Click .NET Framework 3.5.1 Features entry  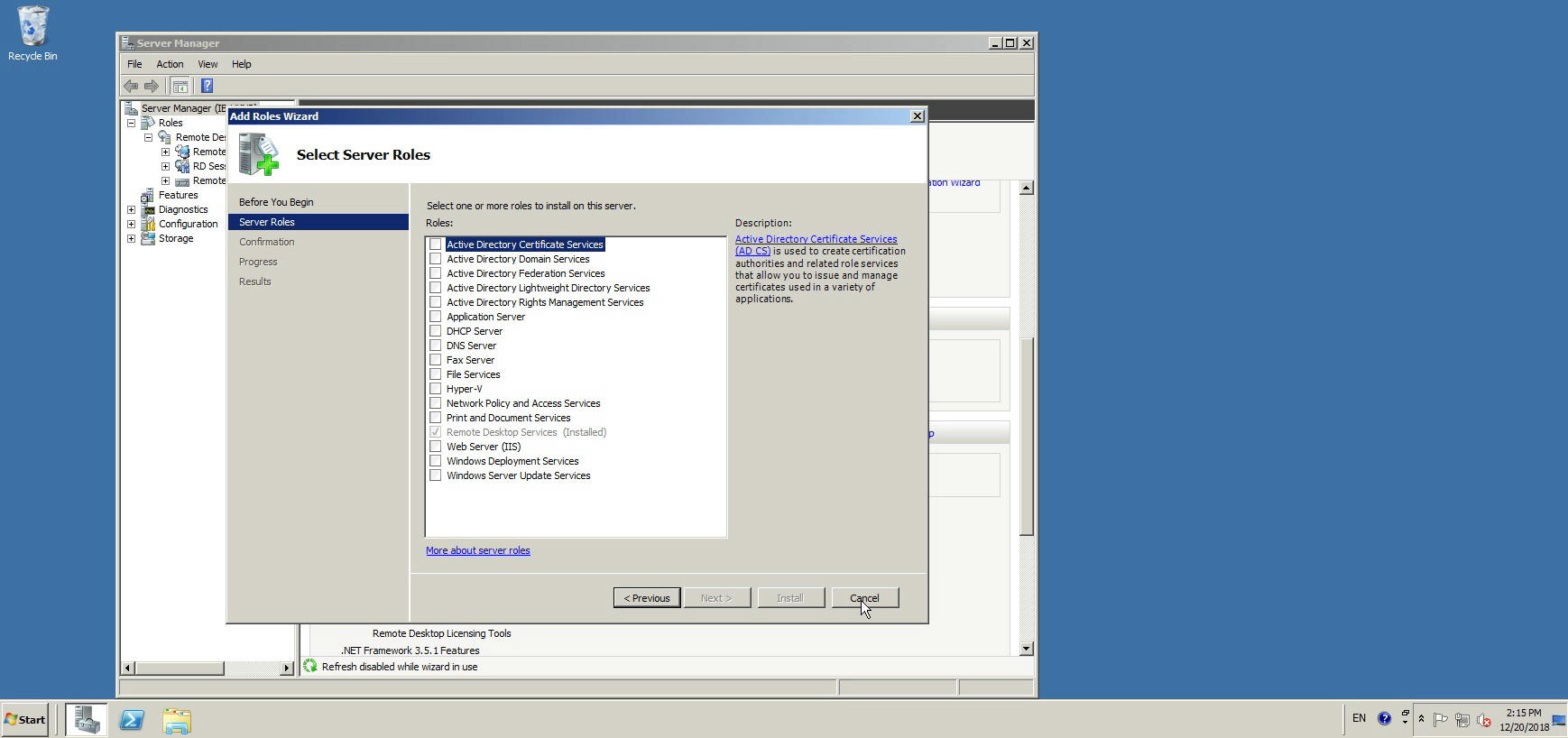pos(410,650)
